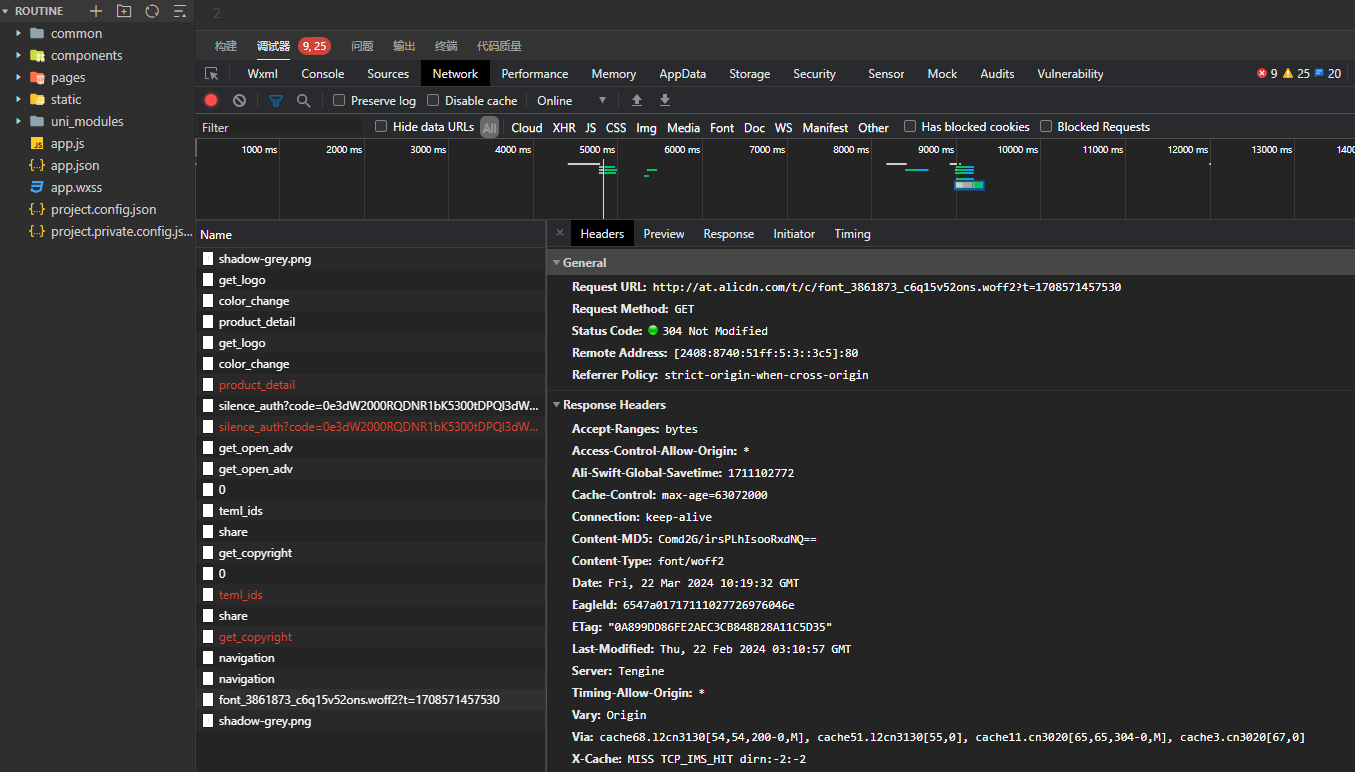Switch to the Sources tab
The image size is (1355, 772).
pos(388,74)
